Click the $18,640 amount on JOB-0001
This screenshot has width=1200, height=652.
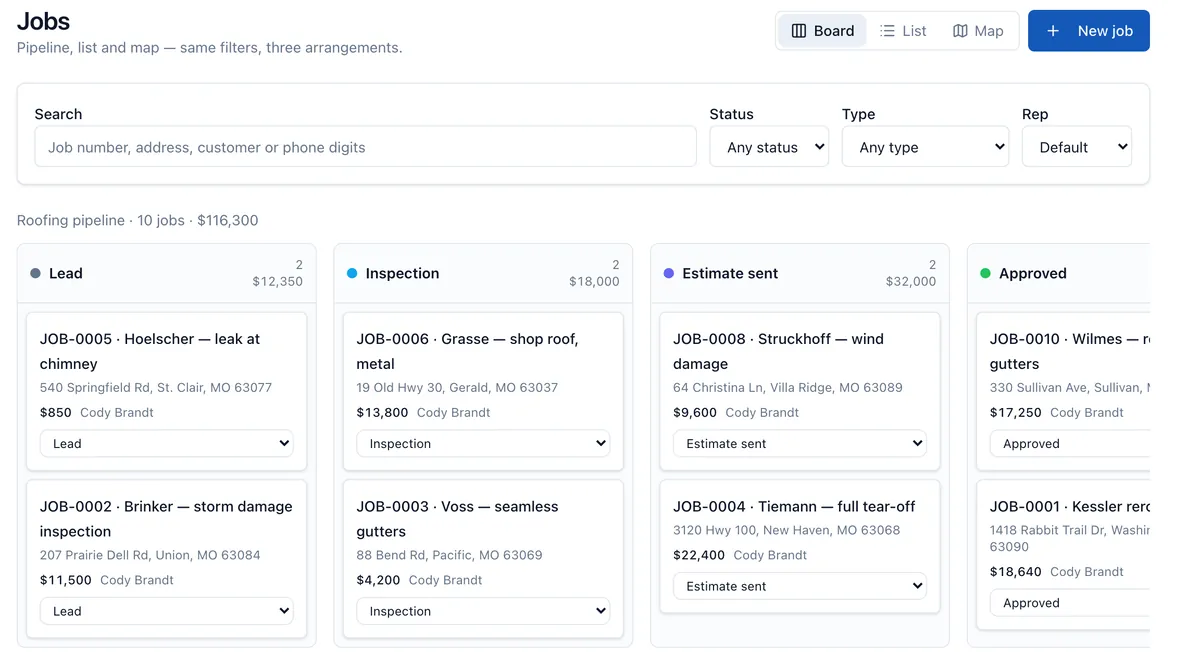[1016, 572]
